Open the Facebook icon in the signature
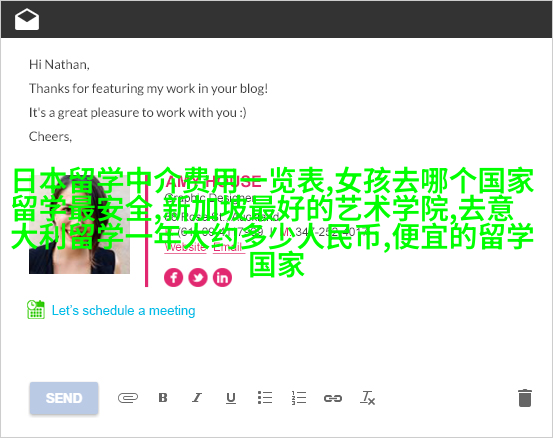Screen dimensions: 553x438 (174, 278)
